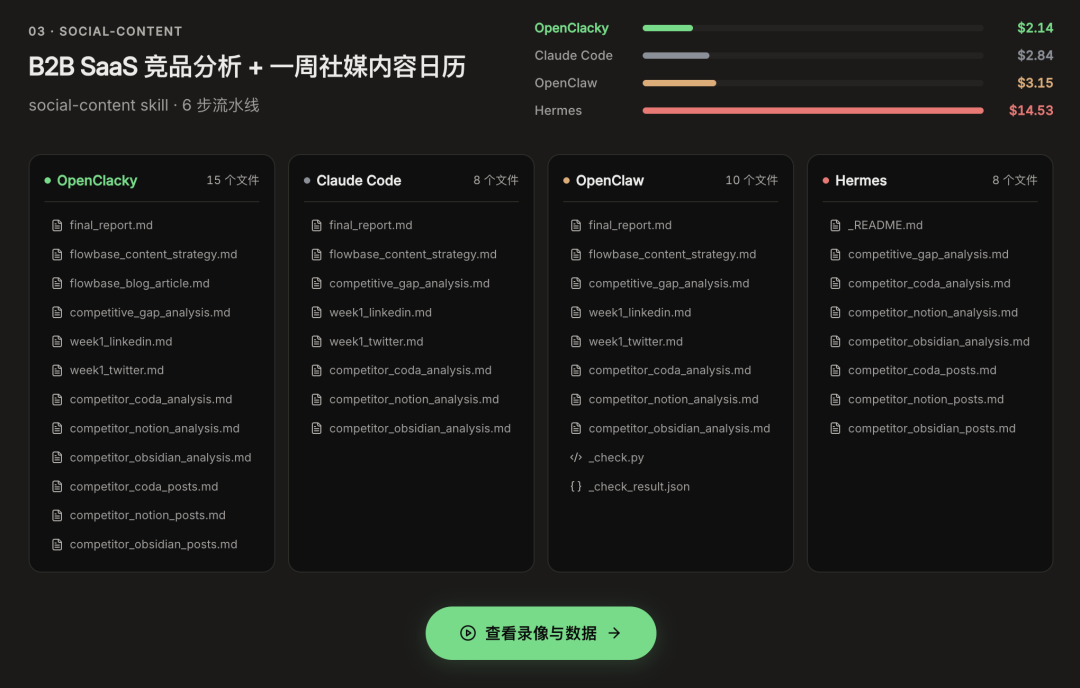Click the Hermes card's competitor_notion_analysis.md file icon
1080x688 pixels.
click(x=835, y=313)
